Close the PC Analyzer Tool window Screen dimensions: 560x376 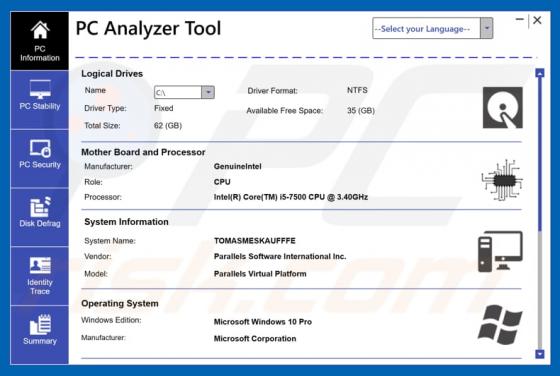point(537,20)
